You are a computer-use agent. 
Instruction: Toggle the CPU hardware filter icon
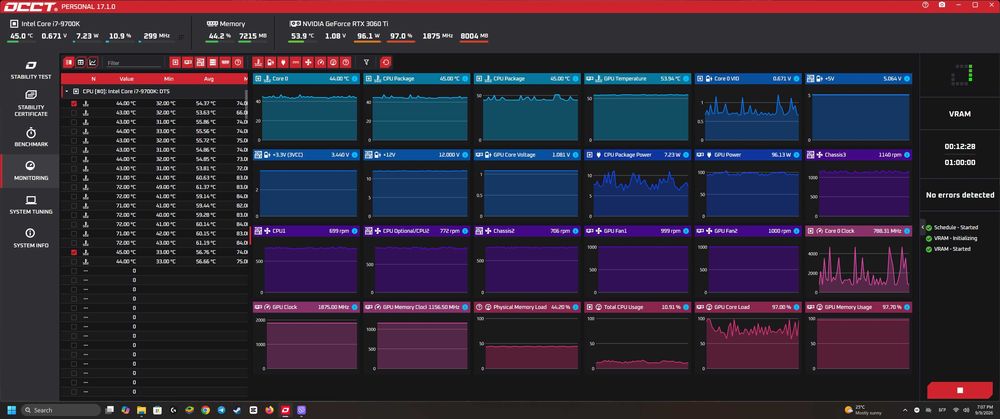click(175, 62)
